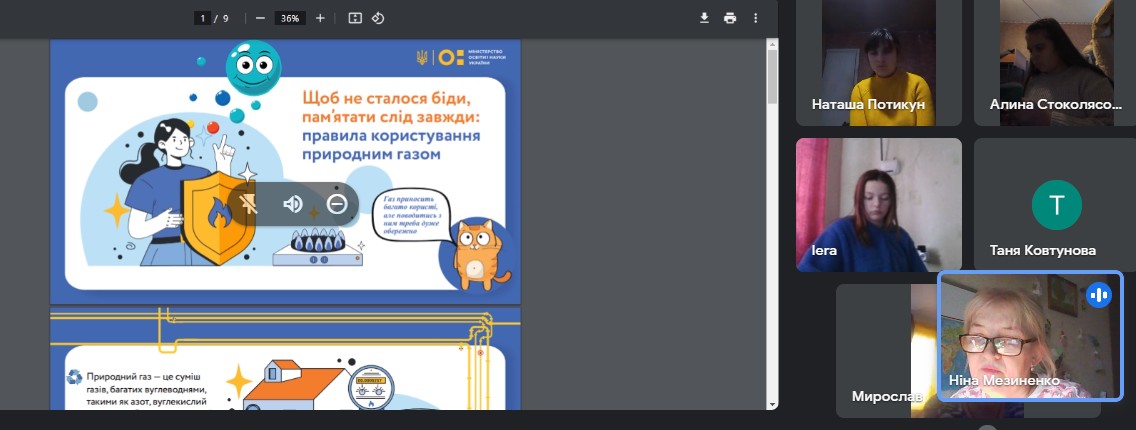Rotate the document counterclockwise
Screen dimensions: 1136x430
pyautogui.click(x=377, y=18)
